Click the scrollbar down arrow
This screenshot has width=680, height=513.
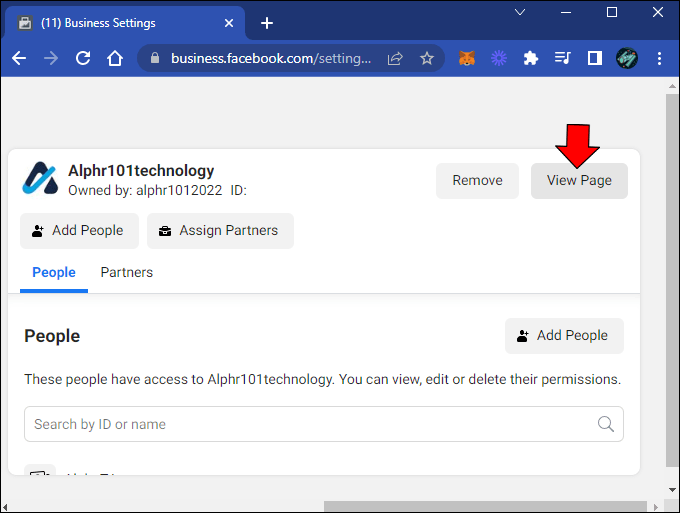click(x=672, y=490)
